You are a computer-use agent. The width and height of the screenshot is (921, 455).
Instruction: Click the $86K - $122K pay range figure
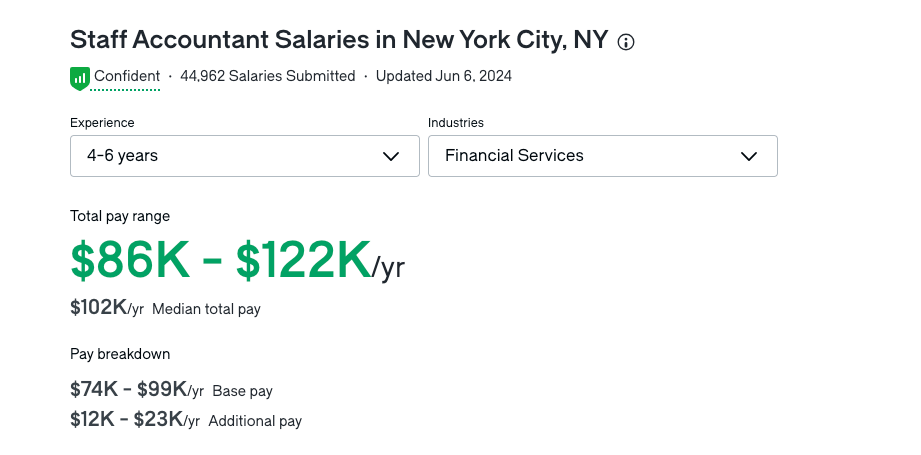pos(220,260)
